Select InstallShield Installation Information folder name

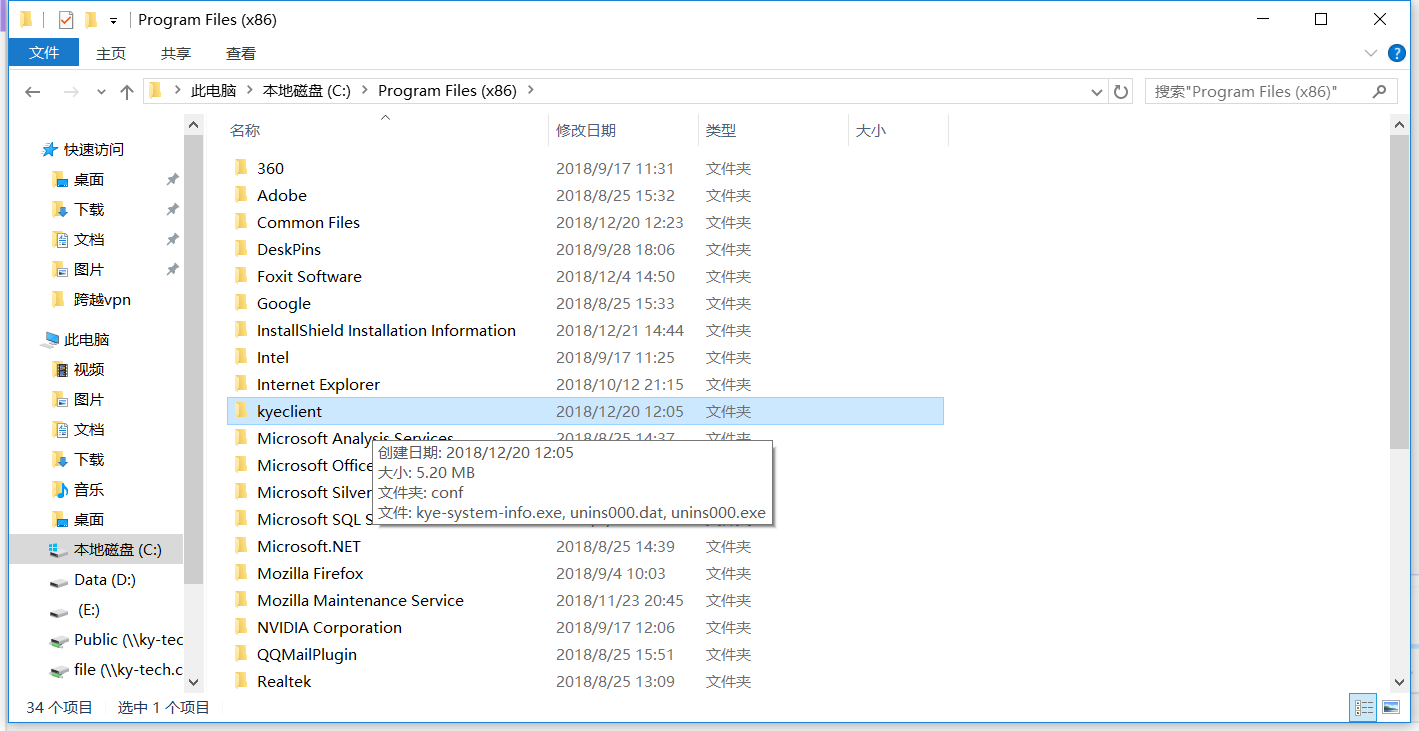pyautogui.click(x=386, y=330)
